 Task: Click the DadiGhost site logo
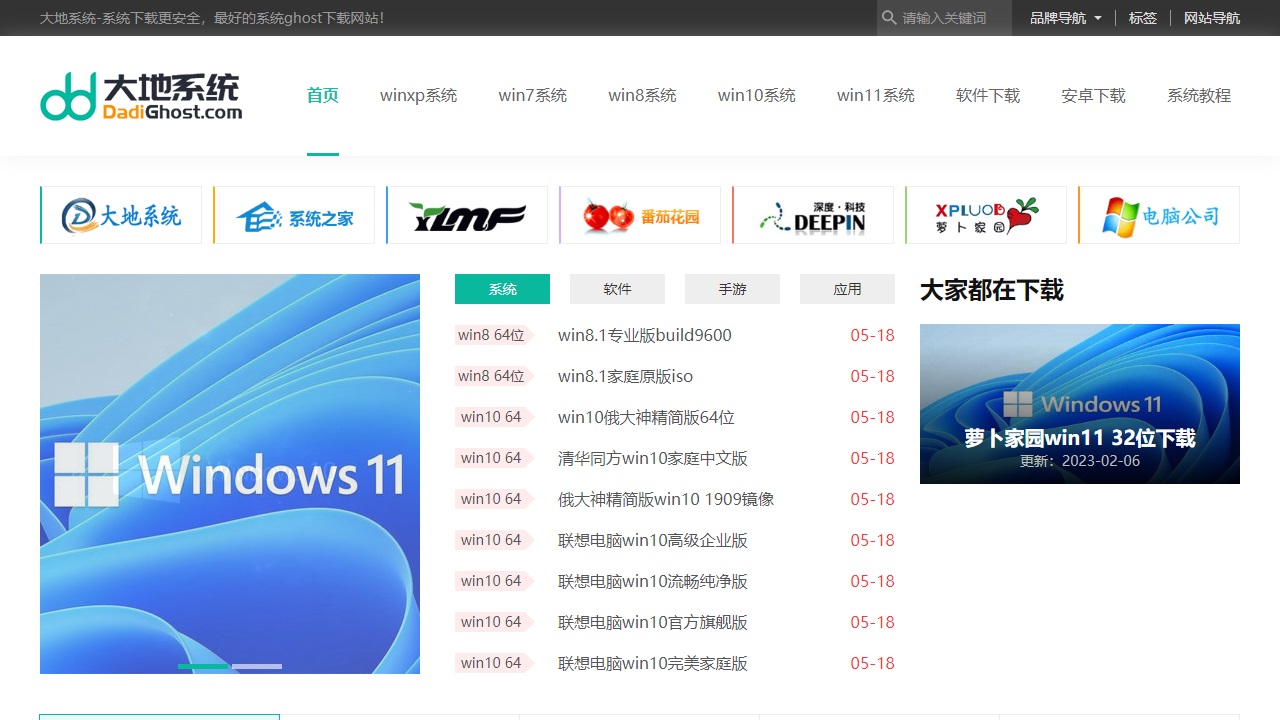[x=141, y=96]
